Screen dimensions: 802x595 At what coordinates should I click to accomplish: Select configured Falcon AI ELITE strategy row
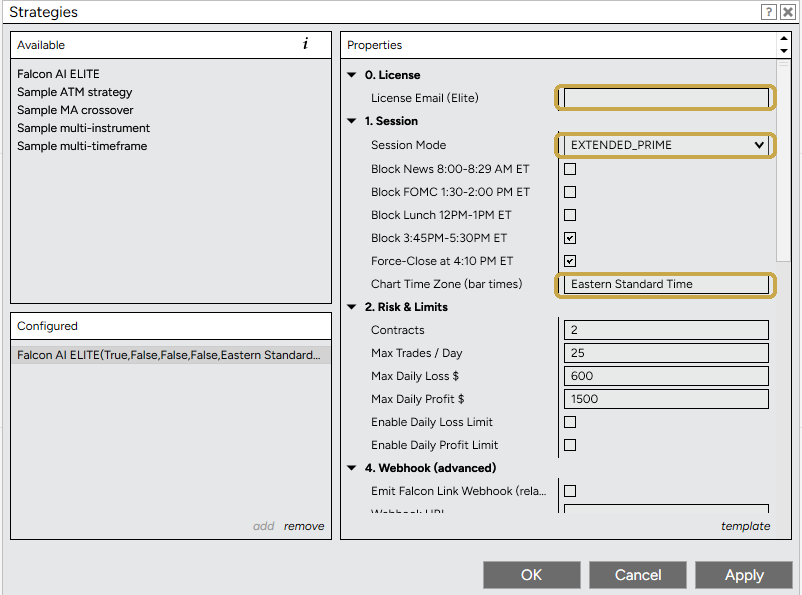pyautogui.click(x=171, y=355)
